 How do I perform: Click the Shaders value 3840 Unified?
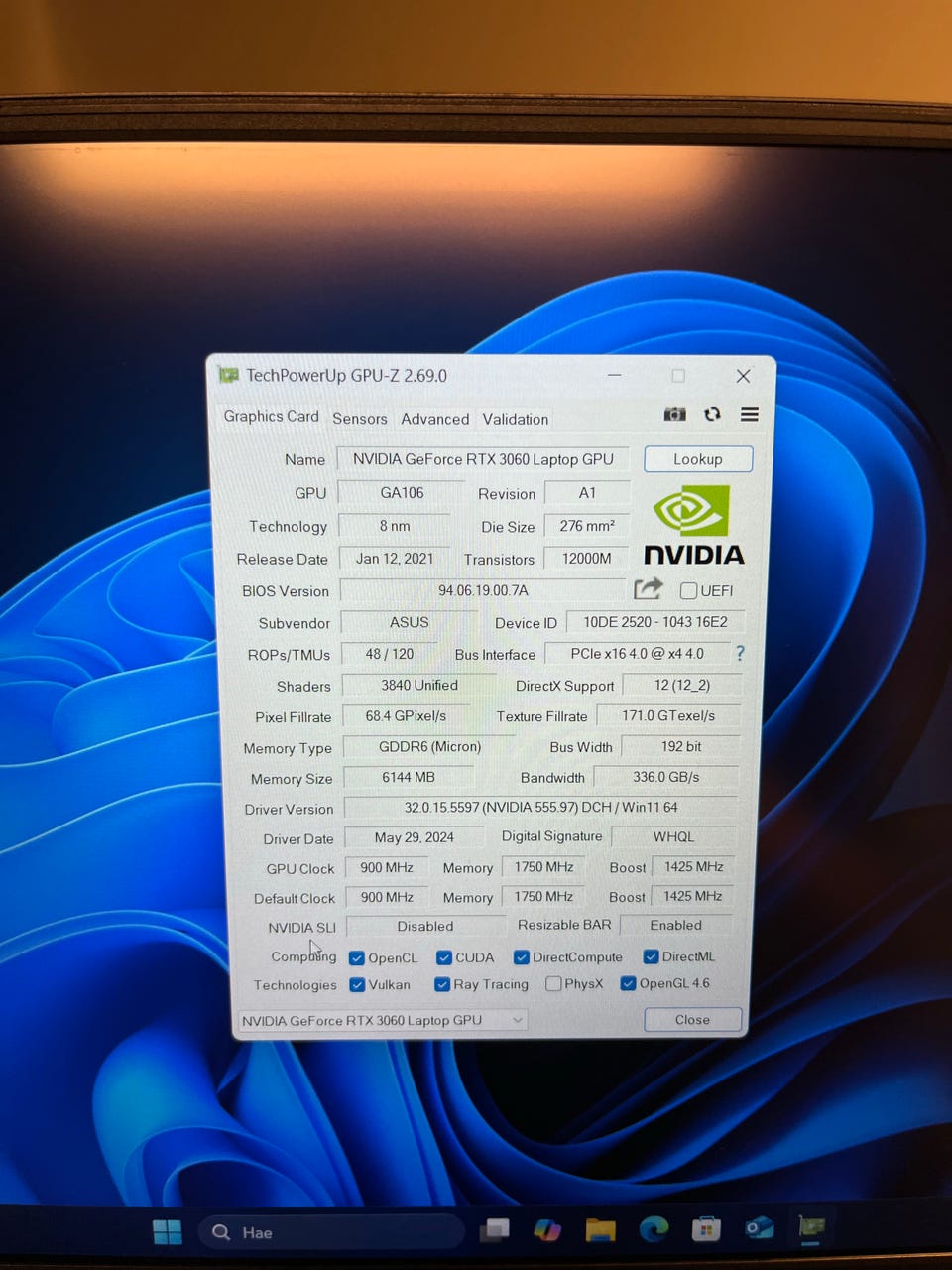pyautogui.click(x=418, y=685)
